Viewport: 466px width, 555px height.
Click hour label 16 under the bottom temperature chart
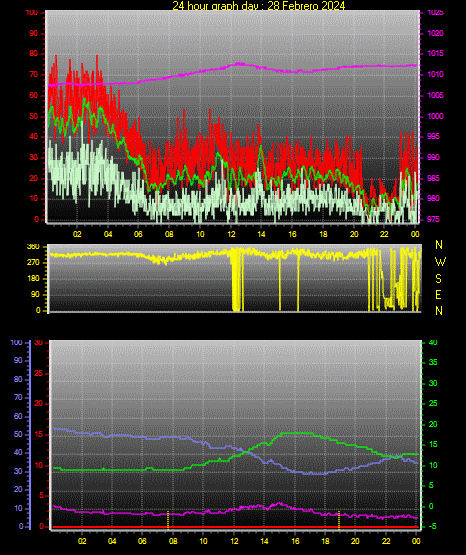tap(295, 541)
